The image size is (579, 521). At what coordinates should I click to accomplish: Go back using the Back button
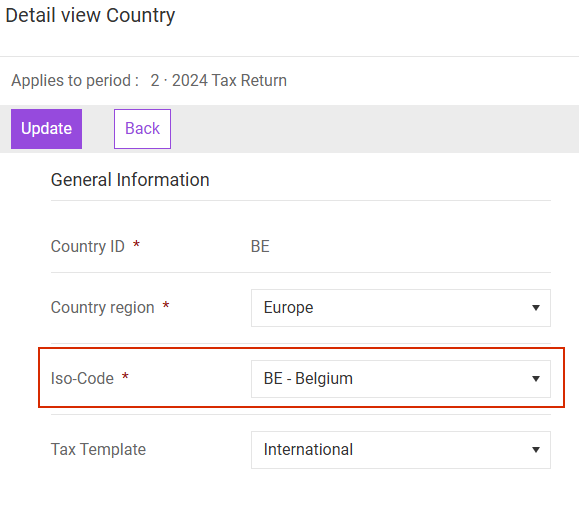[143, 129]
